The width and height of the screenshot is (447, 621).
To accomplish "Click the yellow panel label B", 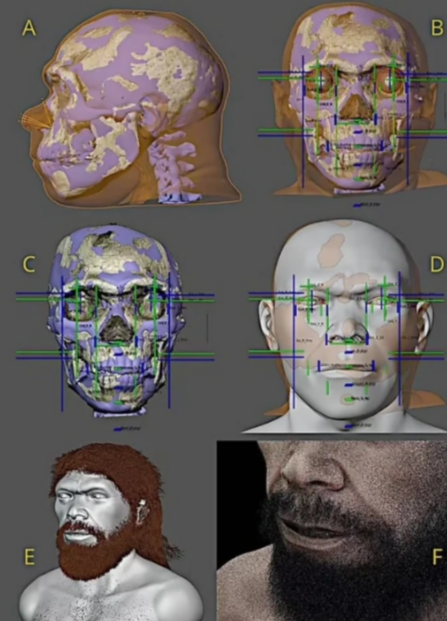I will 437,28.
